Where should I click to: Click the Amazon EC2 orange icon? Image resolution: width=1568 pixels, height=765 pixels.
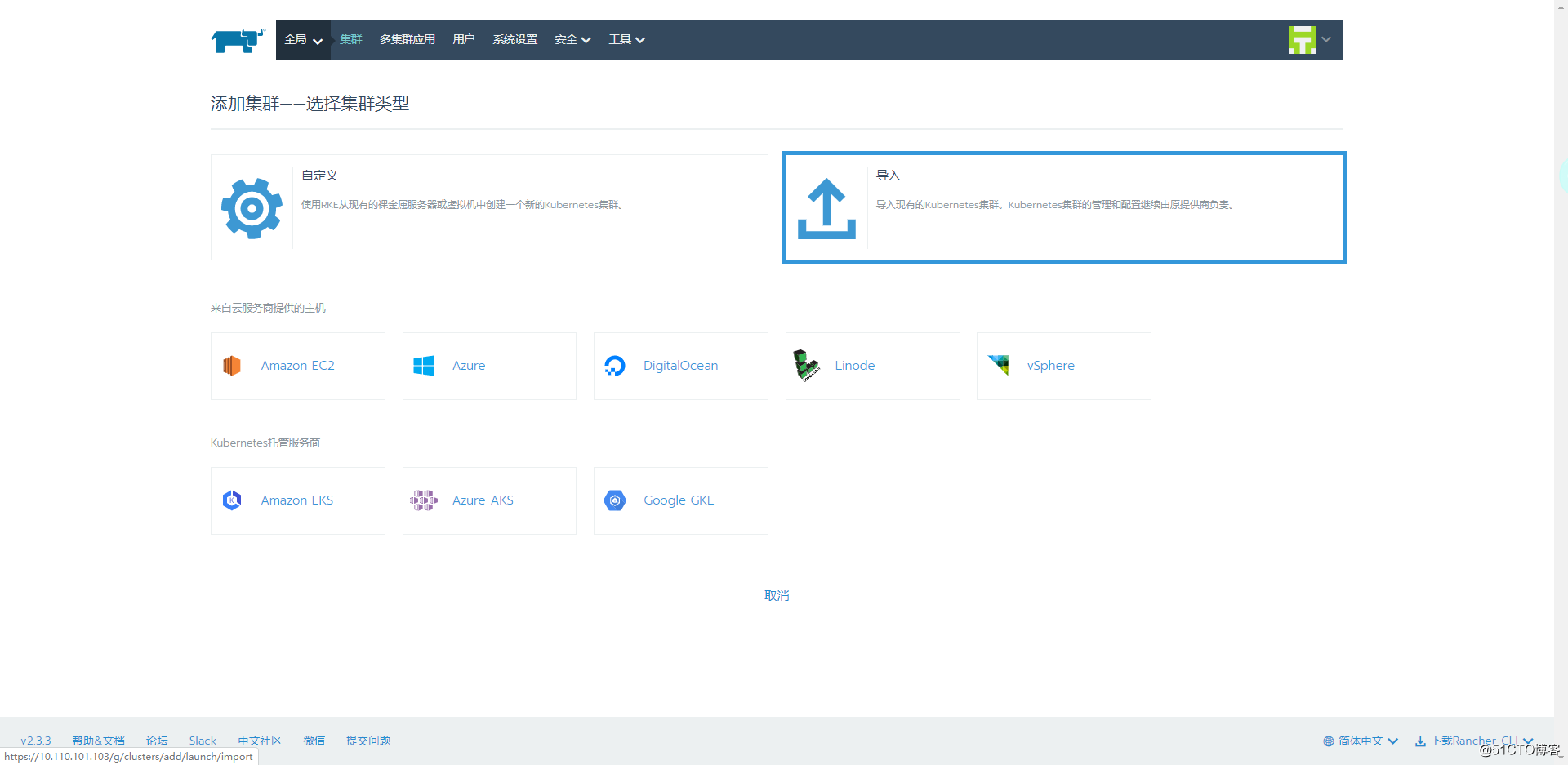click(x=232, y=366)
